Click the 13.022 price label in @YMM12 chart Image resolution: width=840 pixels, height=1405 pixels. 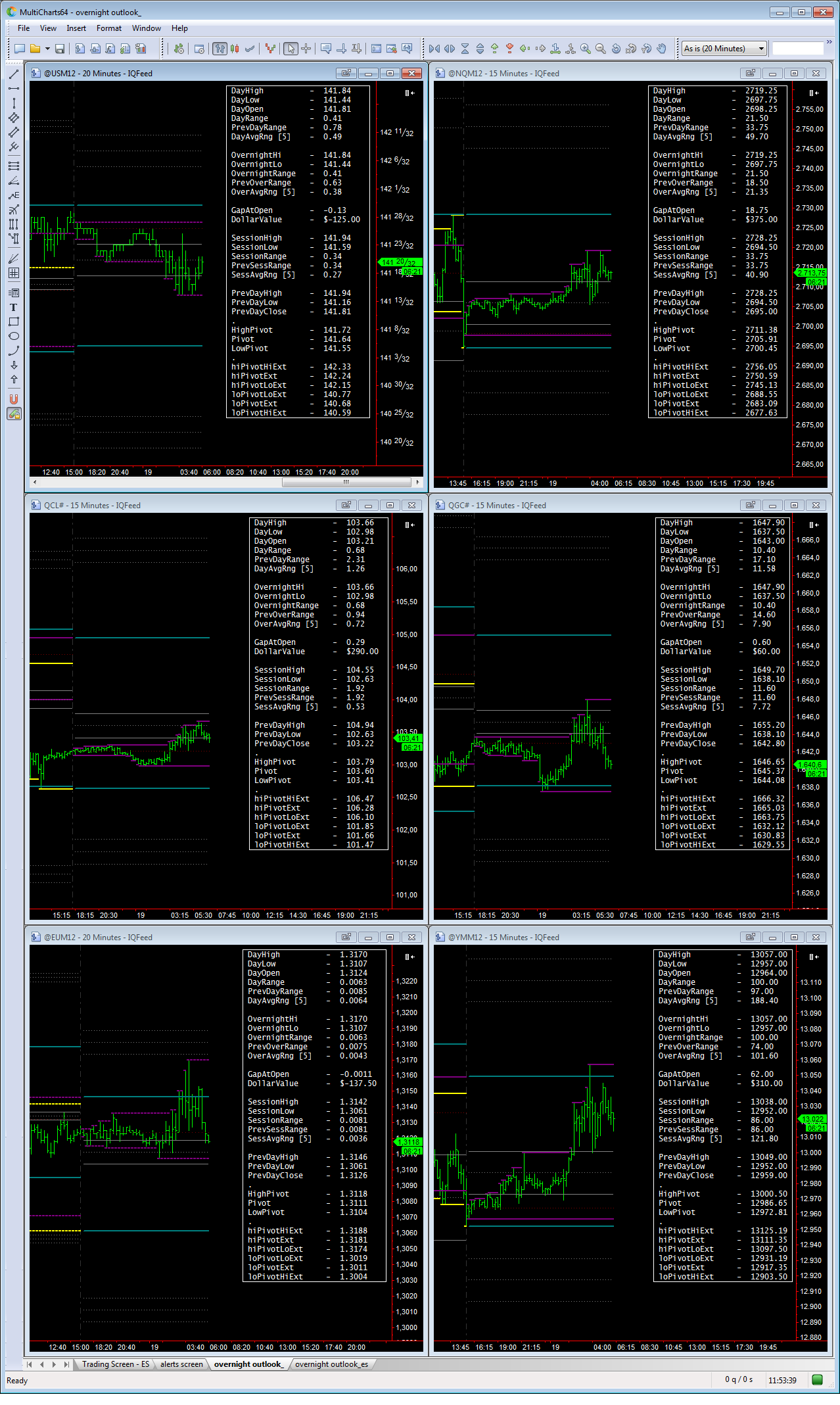coord(813,1119)
